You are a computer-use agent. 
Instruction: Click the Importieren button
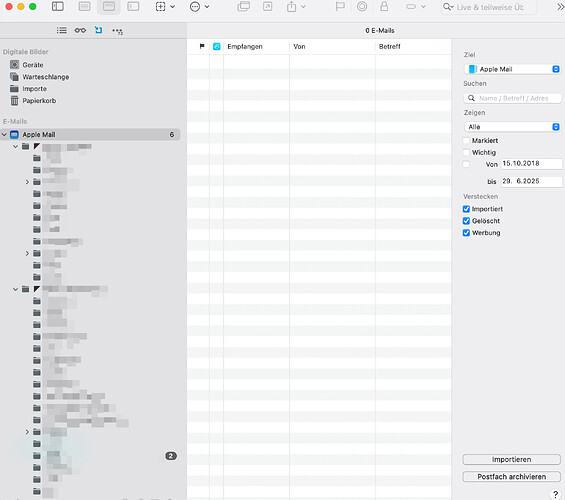tap(511, 459)
